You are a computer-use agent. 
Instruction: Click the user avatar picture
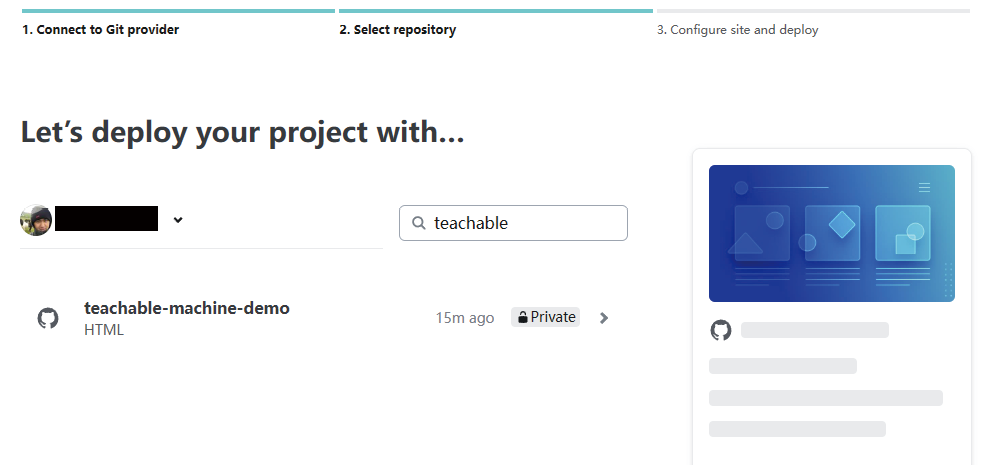click(x=36, y=220)
